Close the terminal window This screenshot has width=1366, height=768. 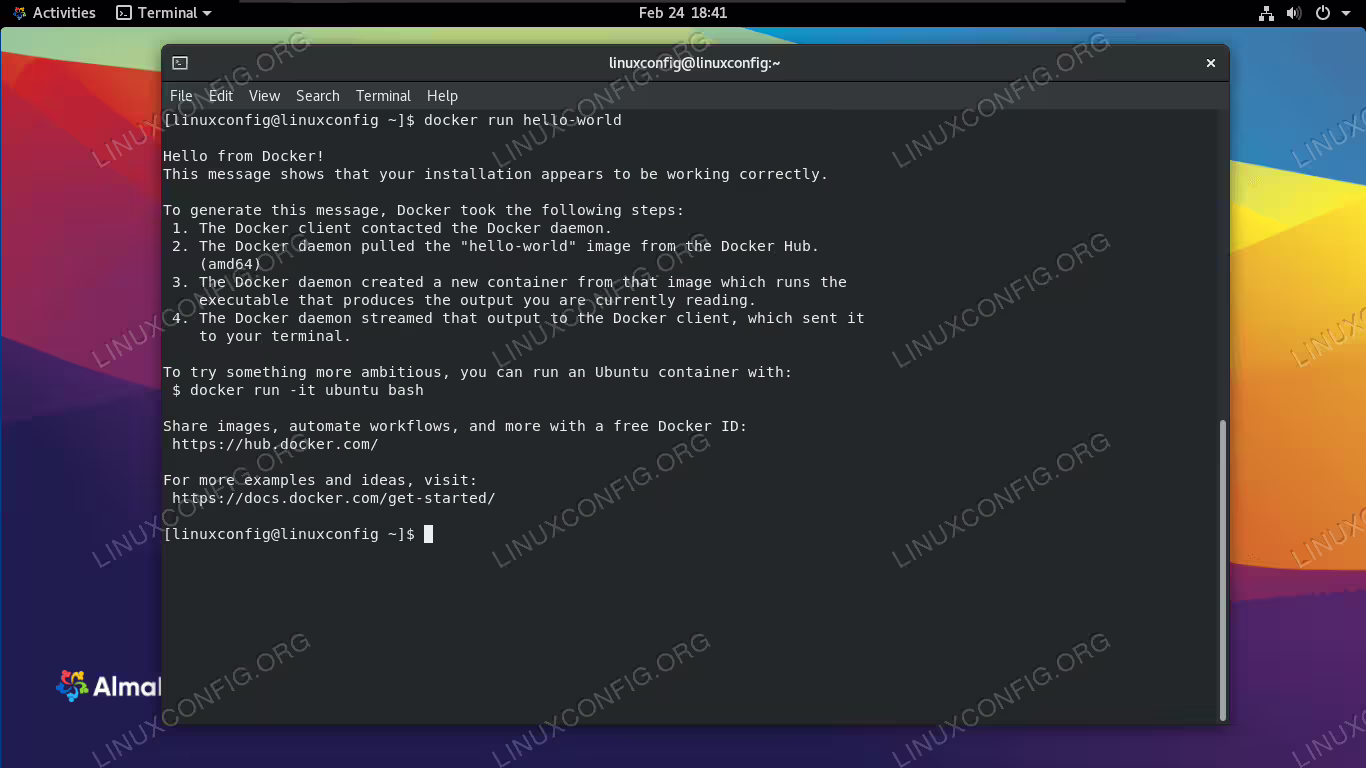tap(1211, 63)
